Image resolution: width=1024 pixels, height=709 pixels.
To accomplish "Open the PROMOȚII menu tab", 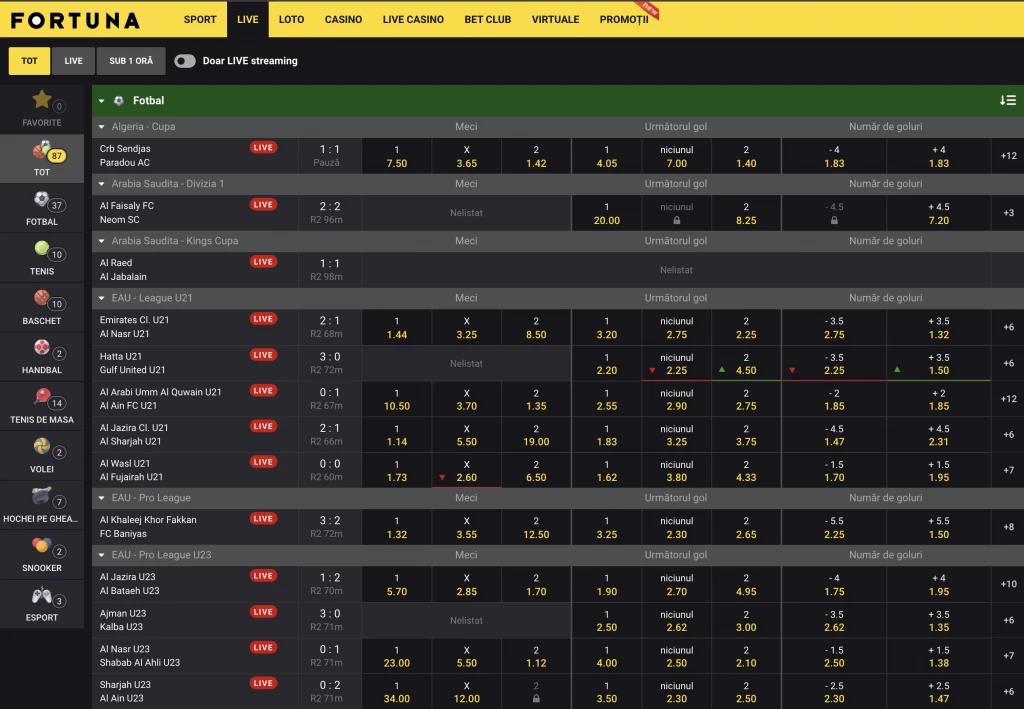I will pyautogui.click(x=624, y=19).
